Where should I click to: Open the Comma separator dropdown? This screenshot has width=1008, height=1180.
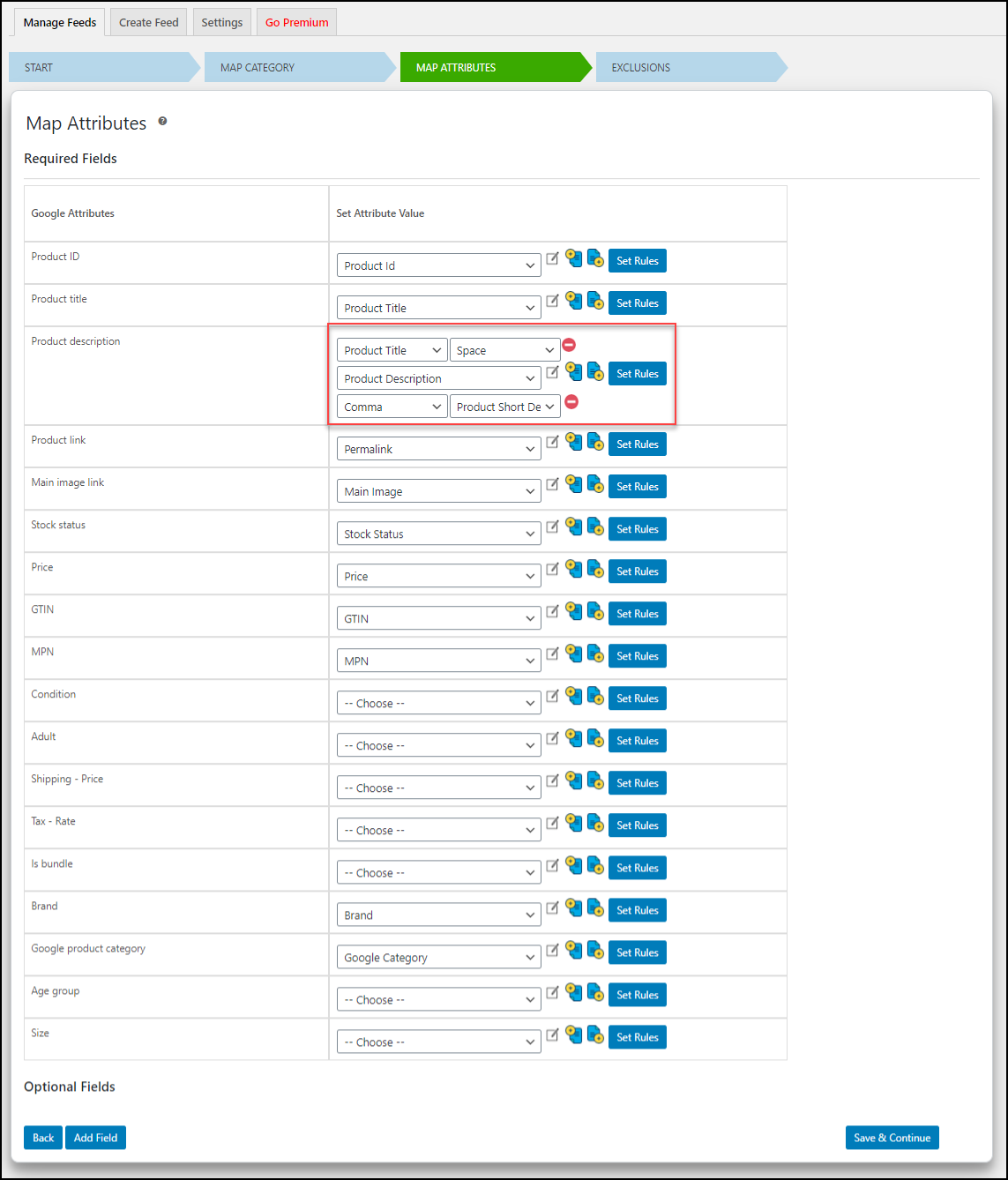point(392,407)
